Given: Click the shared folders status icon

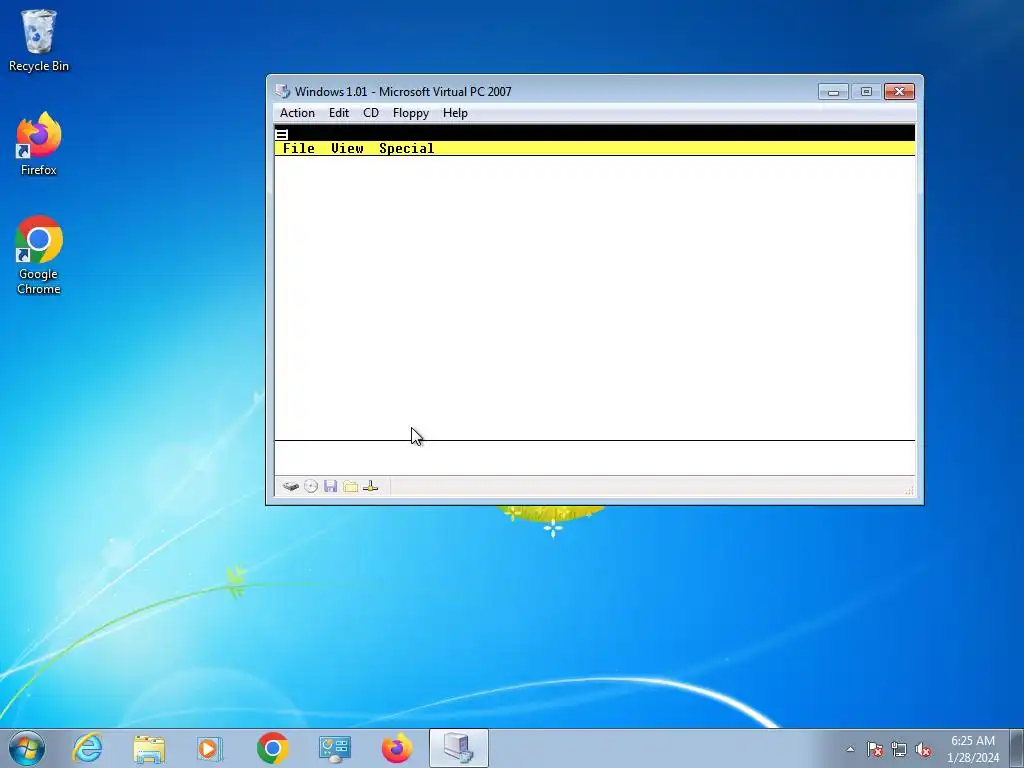Looking at the screenshot, I should click(x=351, y=487).
